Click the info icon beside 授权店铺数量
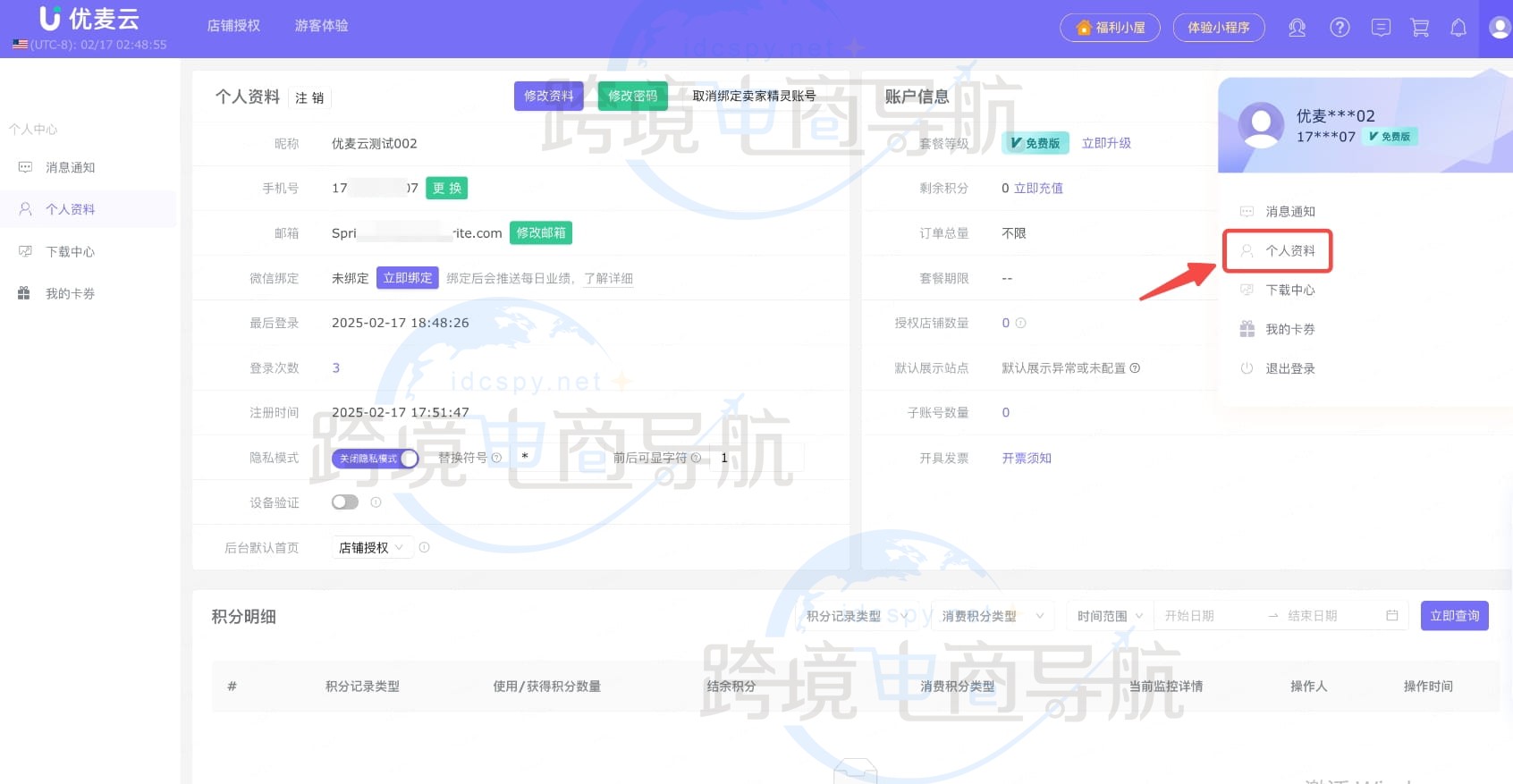The height and width of the screenshot is (784, 1513). click(x=1020, y=323)
